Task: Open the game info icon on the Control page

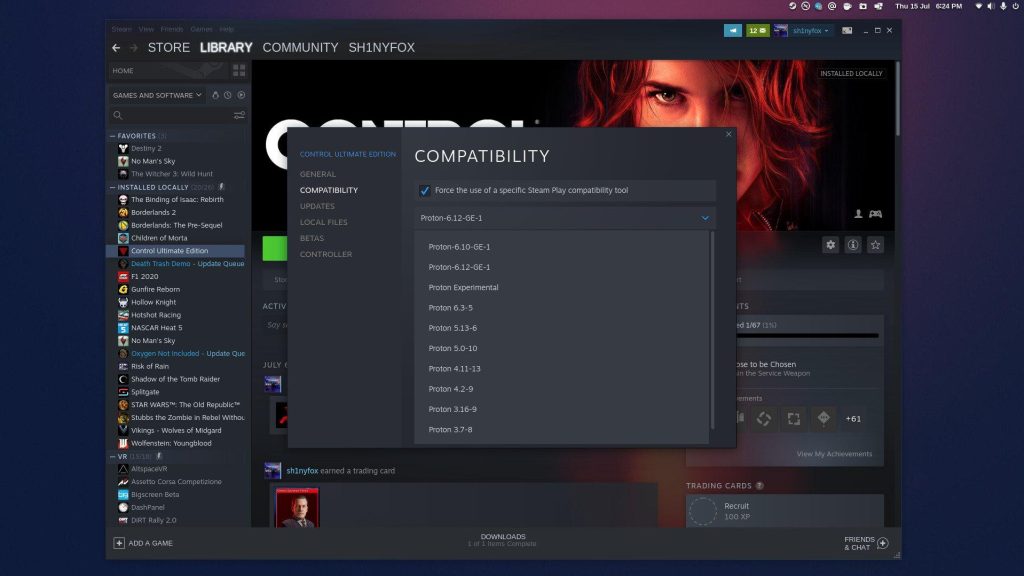Action: (853, 244)
